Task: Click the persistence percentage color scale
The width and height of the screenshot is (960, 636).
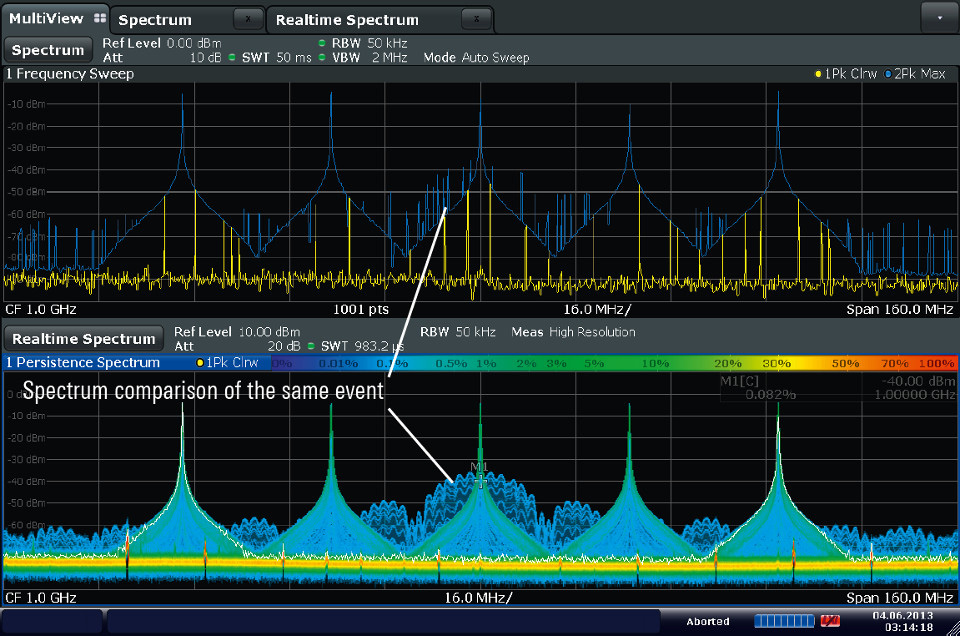Action: [x=612, y=363]
